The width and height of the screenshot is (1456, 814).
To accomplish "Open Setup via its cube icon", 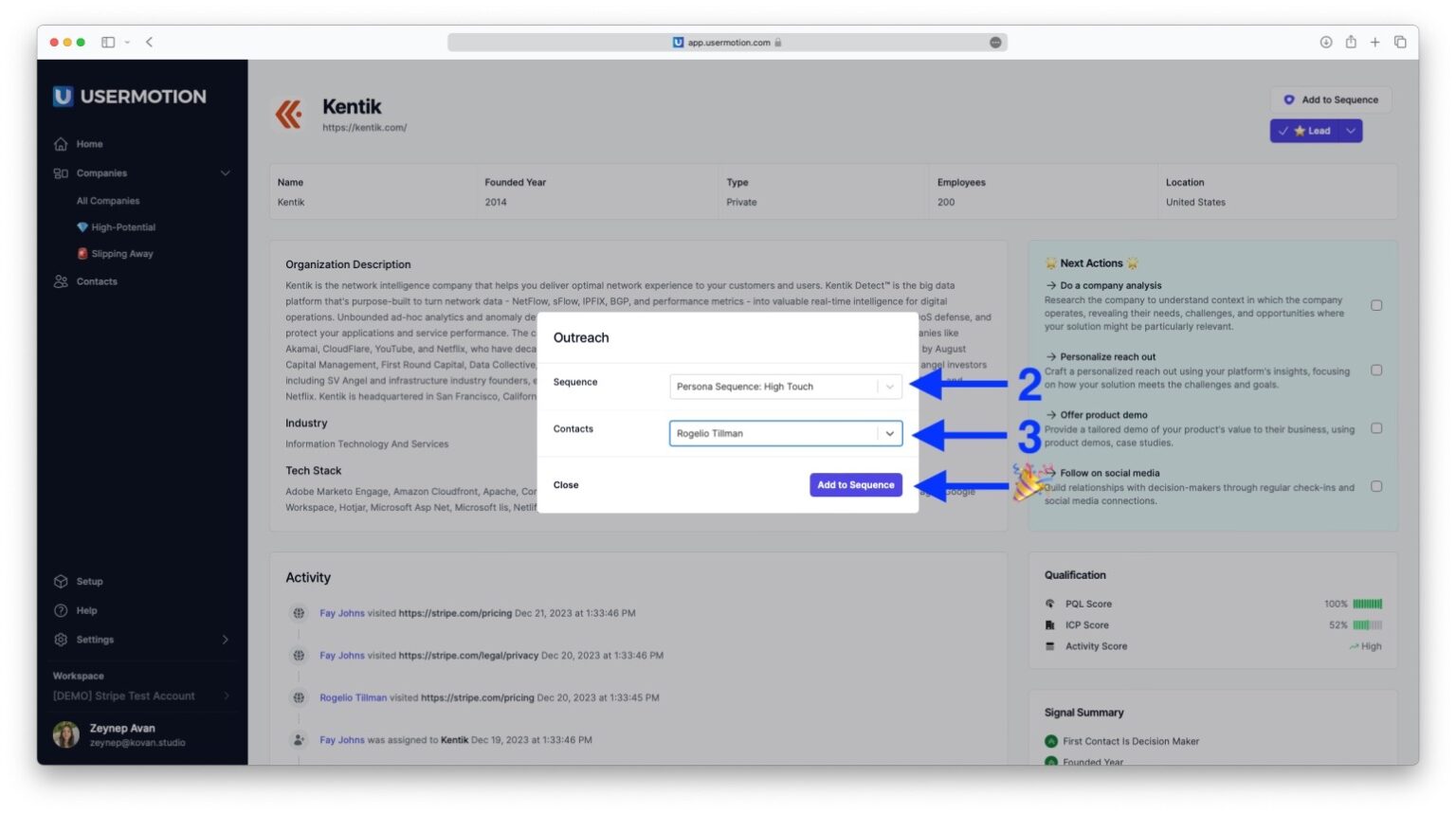I will coord(61,581).
